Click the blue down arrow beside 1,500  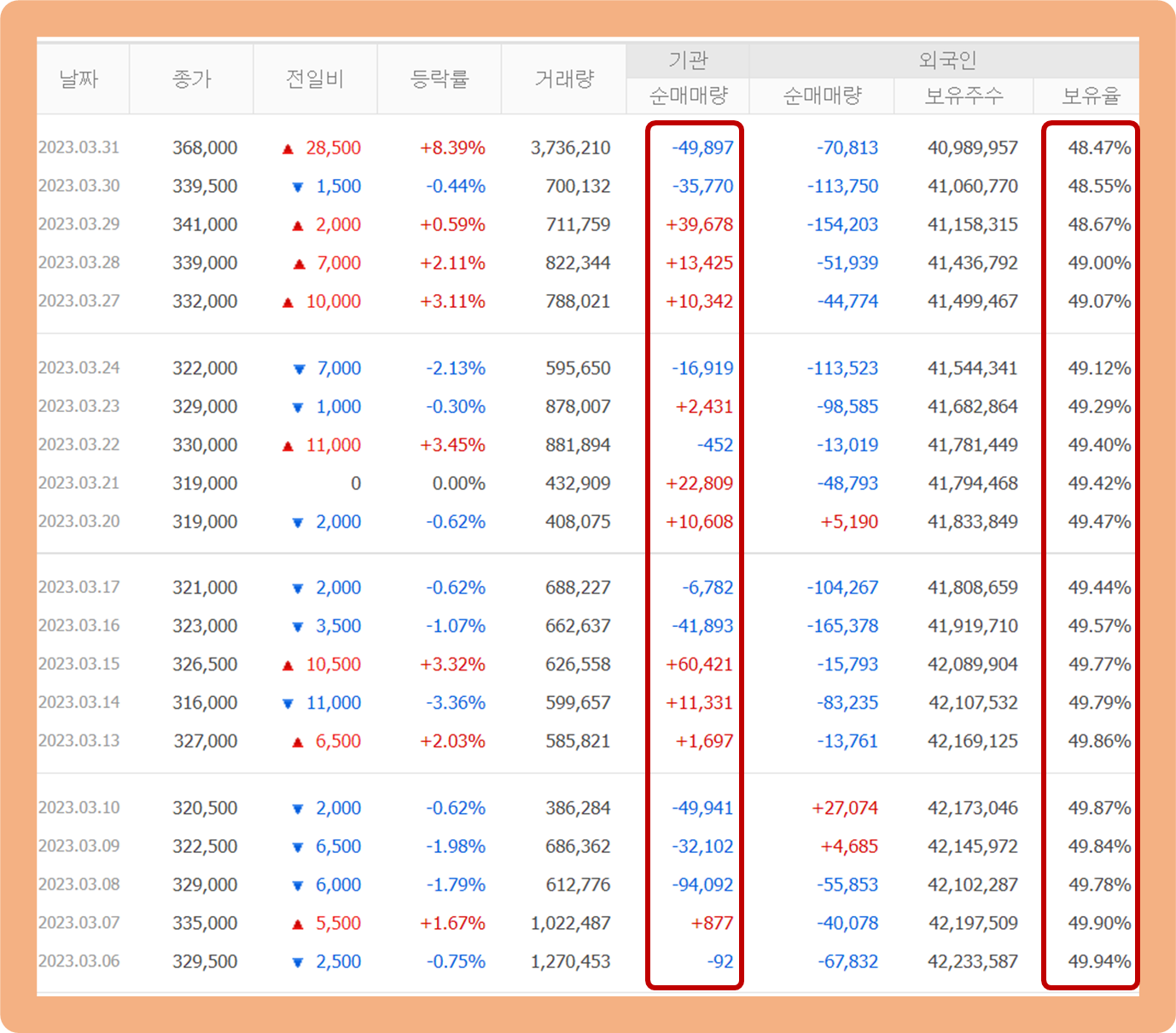coord(298,187)
